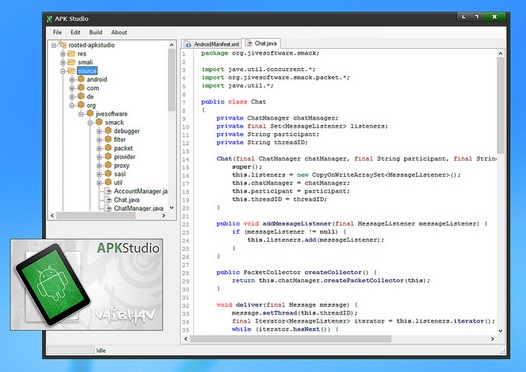Click the smali folder icon
Viewport: 526px width, 372px height.
click(71, 62)
